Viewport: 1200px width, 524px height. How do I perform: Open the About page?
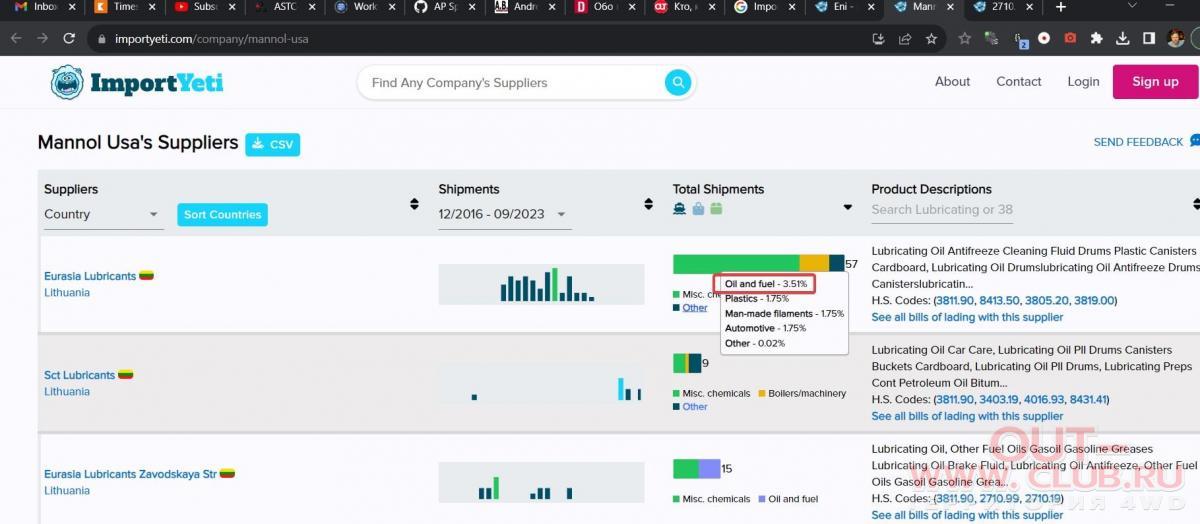pos(952,82)
